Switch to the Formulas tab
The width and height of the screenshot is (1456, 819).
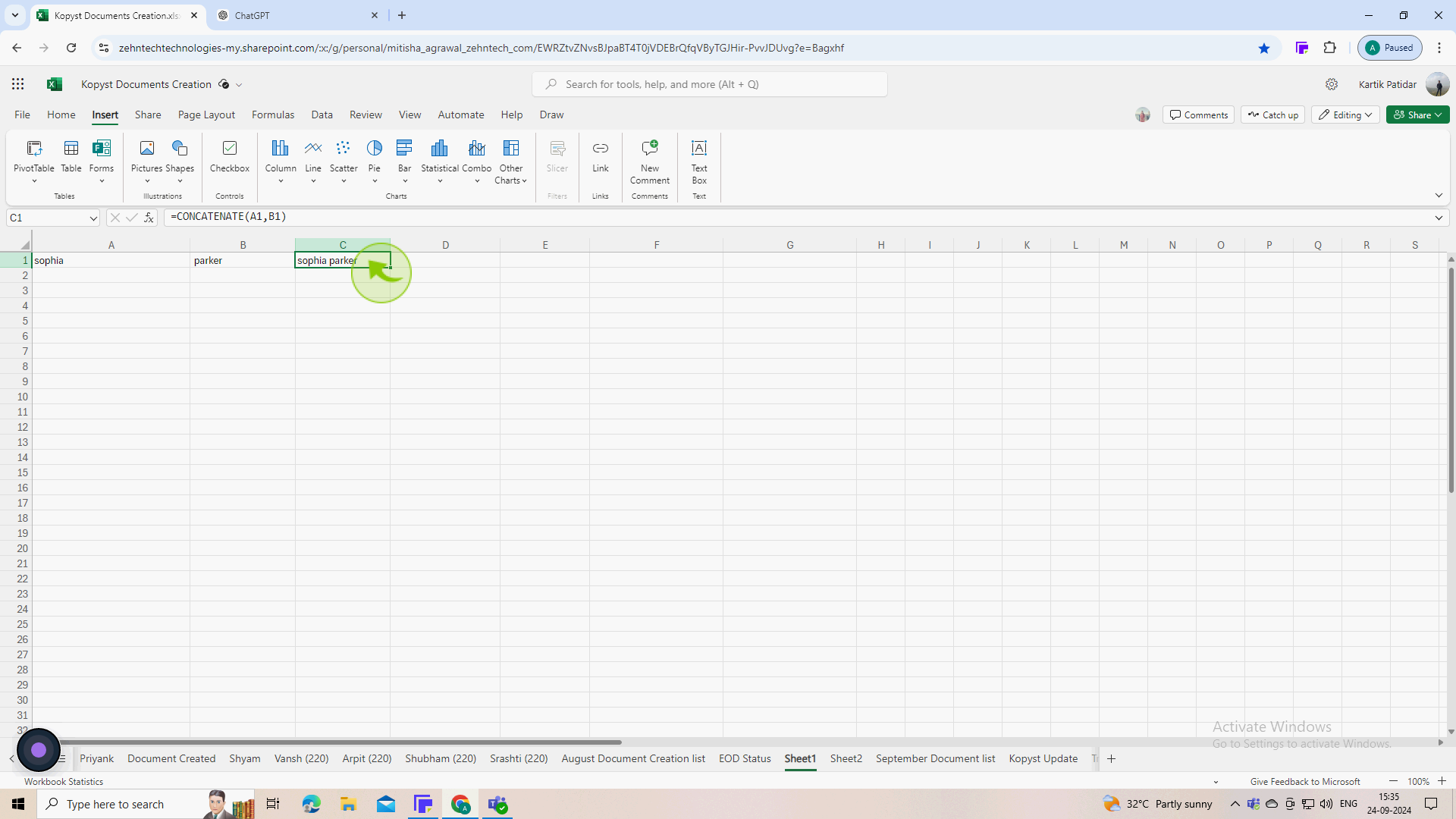click(x=273, y=115)
